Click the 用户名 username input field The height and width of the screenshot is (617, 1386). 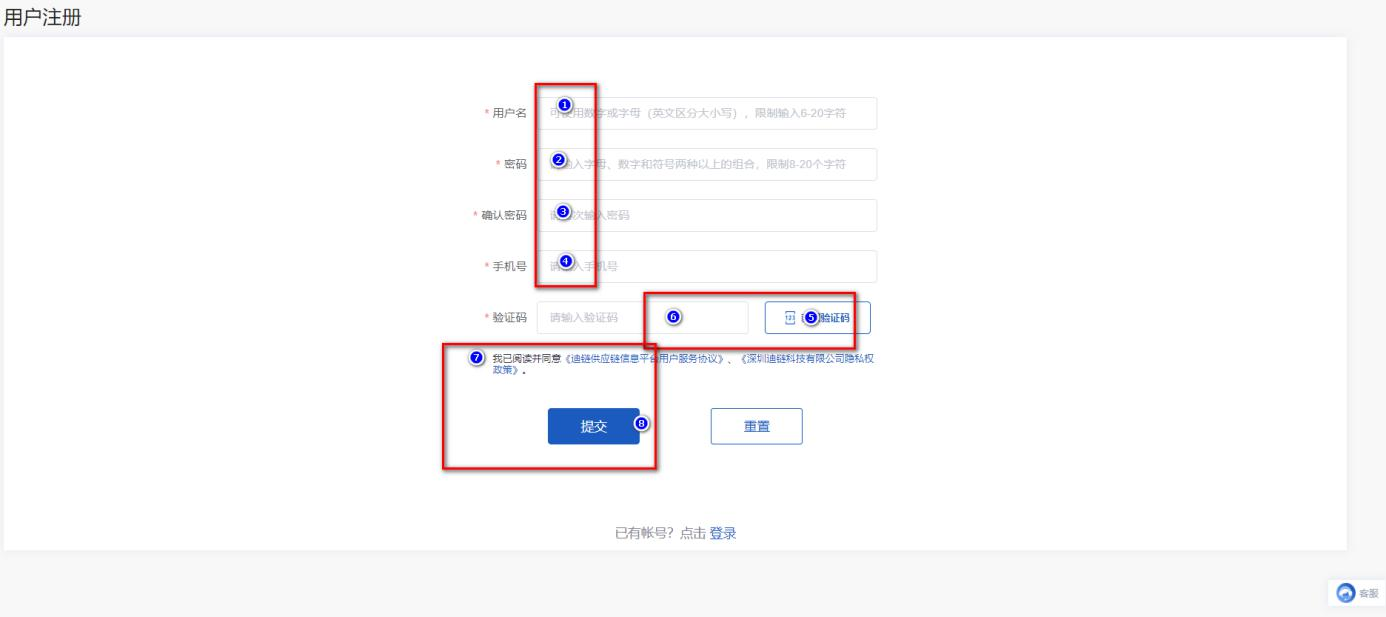coord(706,113)
